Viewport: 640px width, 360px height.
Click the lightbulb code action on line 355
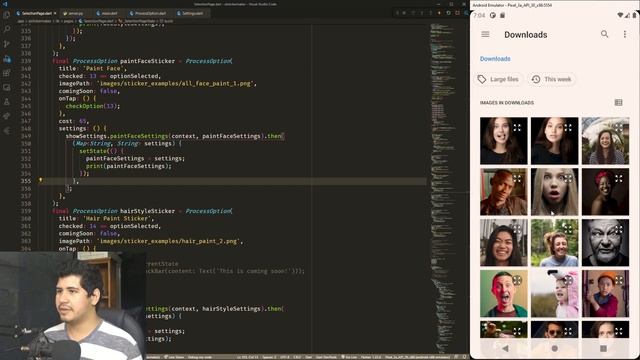(40, 180)
